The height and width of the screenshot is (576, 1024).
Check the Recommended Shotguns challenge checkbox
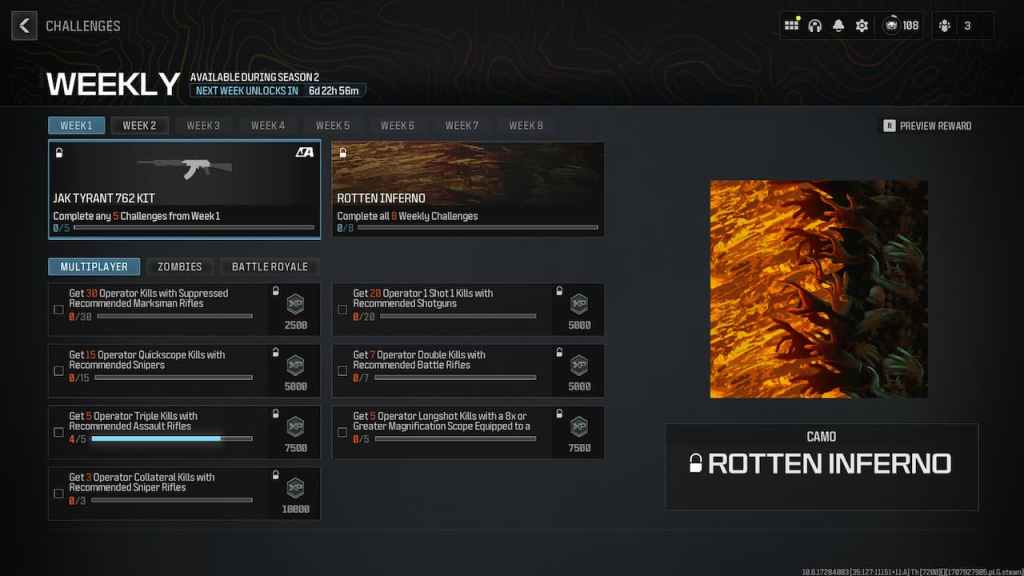click(x=342, y=309)
